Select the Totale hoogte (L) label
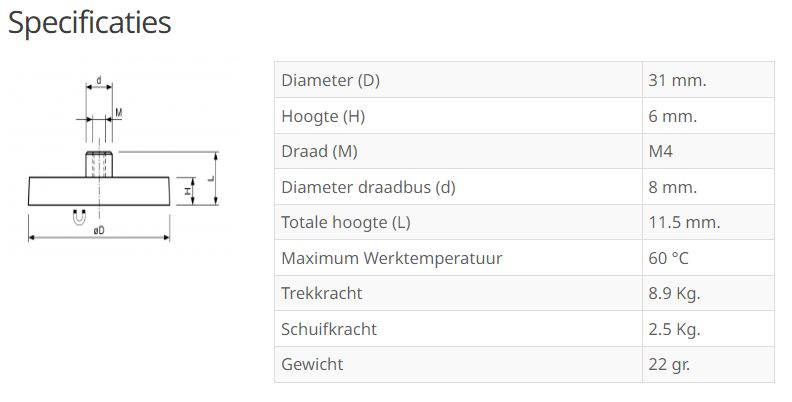 pyautogui.click(x=346, y=223)
